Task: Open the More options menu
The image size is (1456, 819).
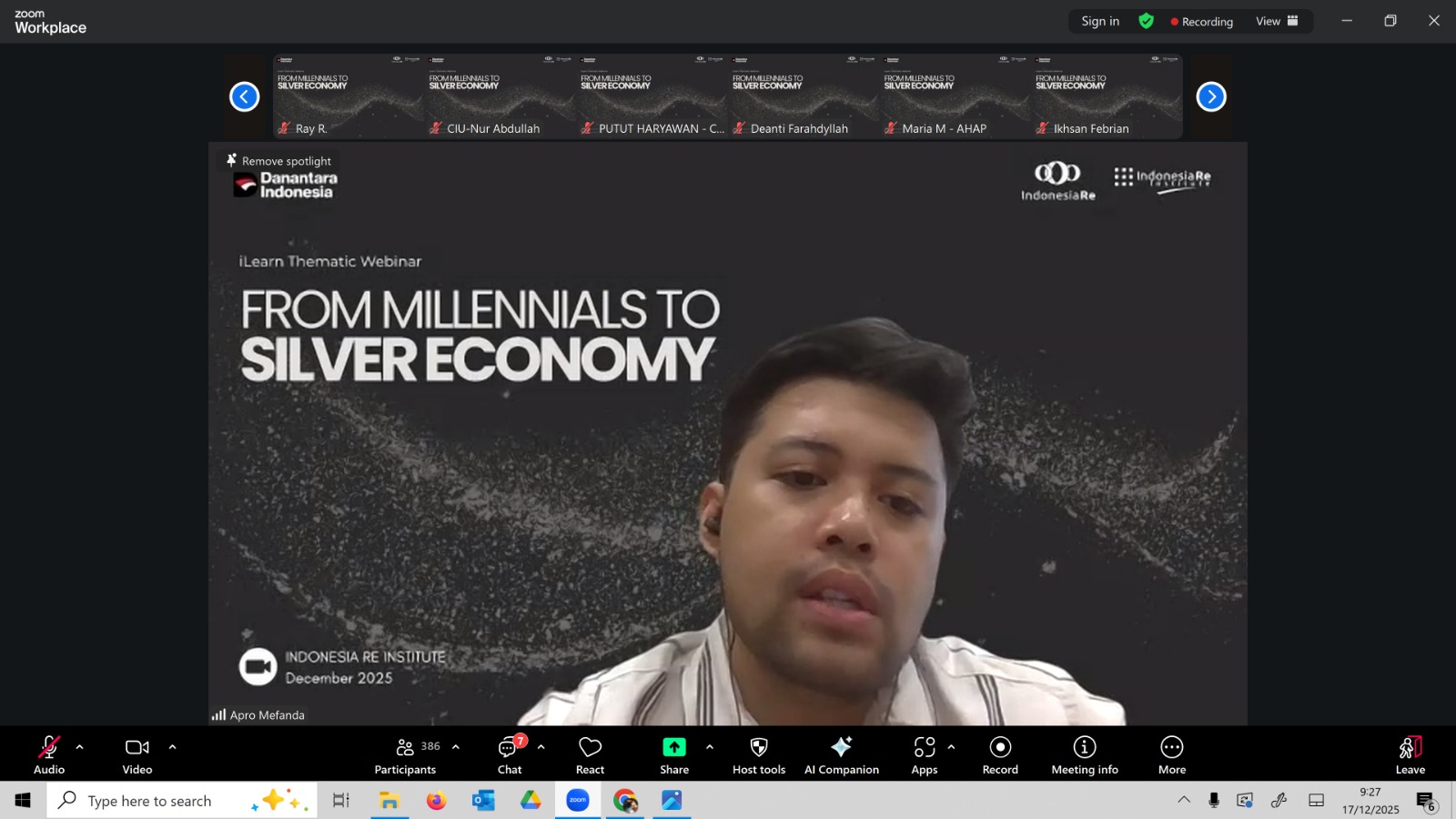Action: point(1171,755)
